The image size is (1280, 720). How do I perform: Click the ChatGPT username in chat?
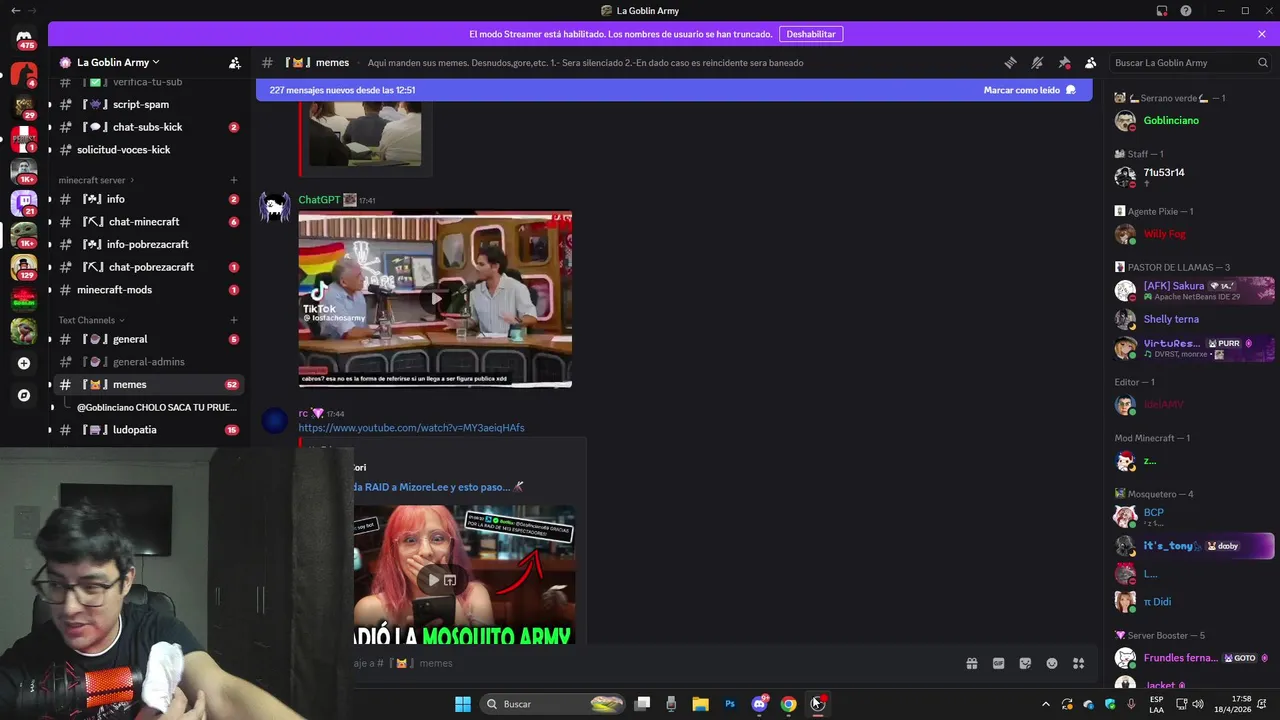pos(319,200)
